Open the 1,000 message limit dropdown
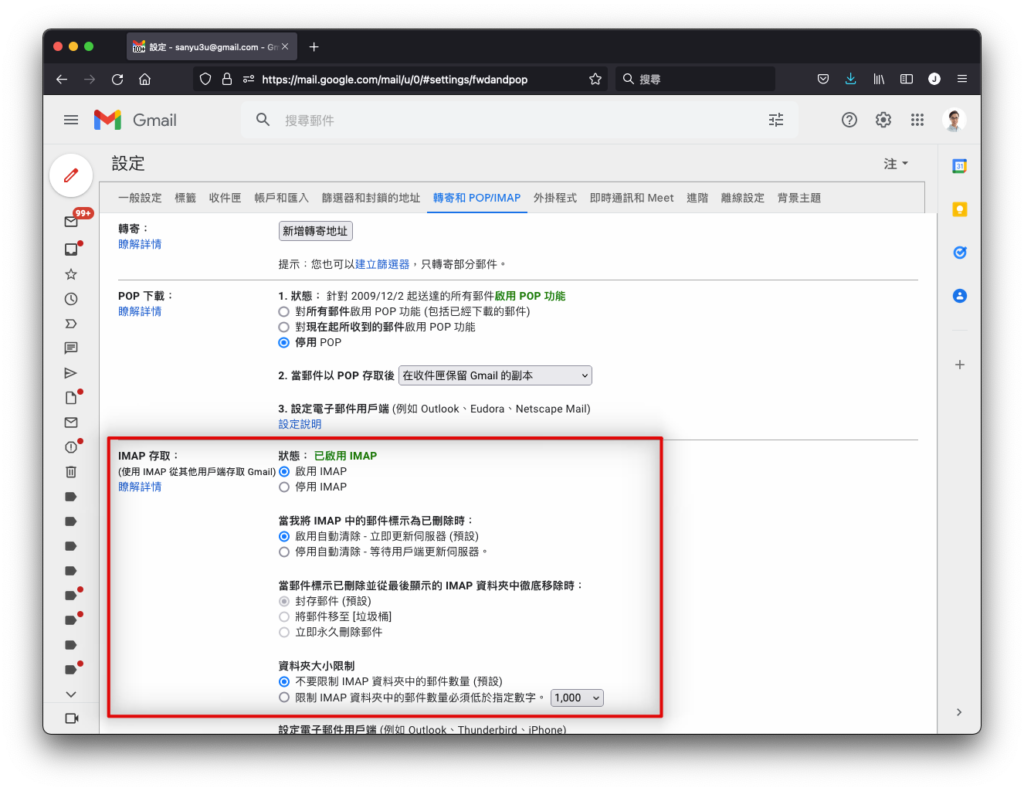The image size is (1024, 791). [x=577, y=698]
